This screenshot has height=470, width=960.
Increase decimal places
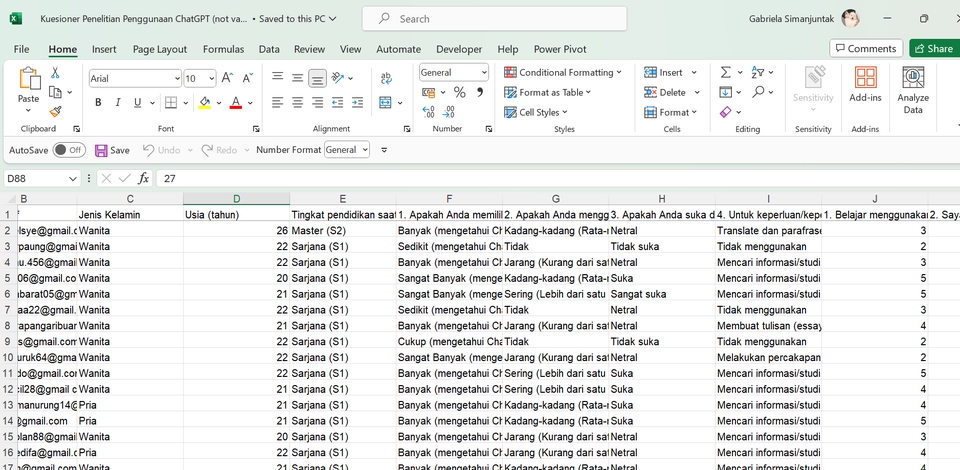tap(429, 112)
